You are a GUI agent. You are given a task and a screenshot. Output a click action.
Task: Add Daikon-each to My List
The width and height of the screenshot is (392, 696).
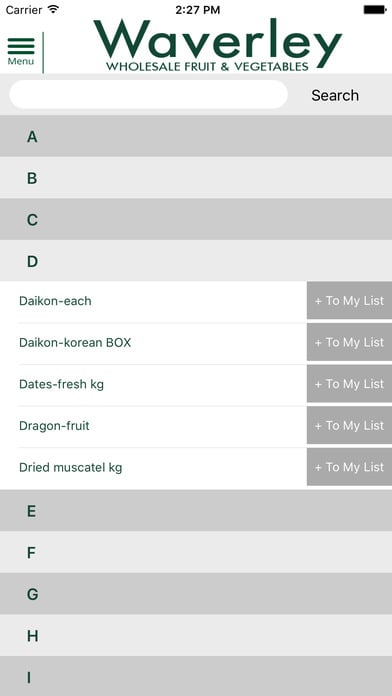point(349,301)
